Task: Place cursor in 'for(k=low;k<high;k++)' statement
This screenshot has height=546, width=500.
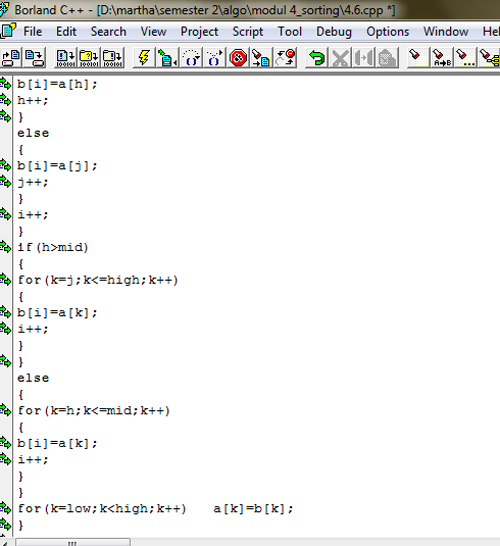Action: [102, 509]
